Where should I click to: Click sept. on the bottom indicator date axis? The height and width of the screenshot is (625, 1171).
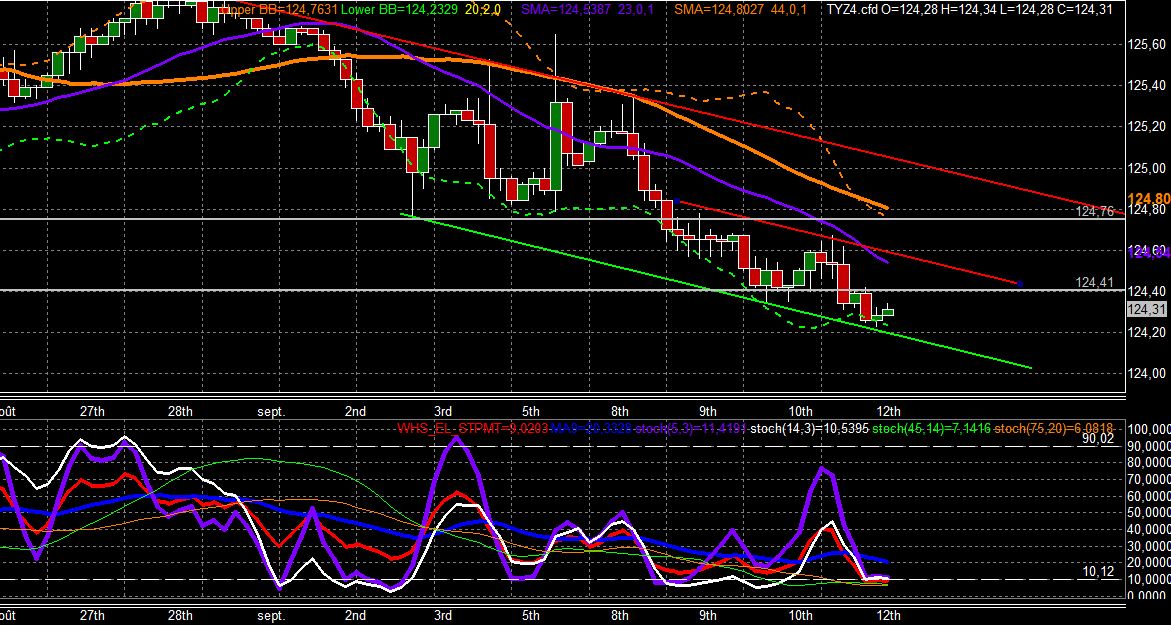271,617
